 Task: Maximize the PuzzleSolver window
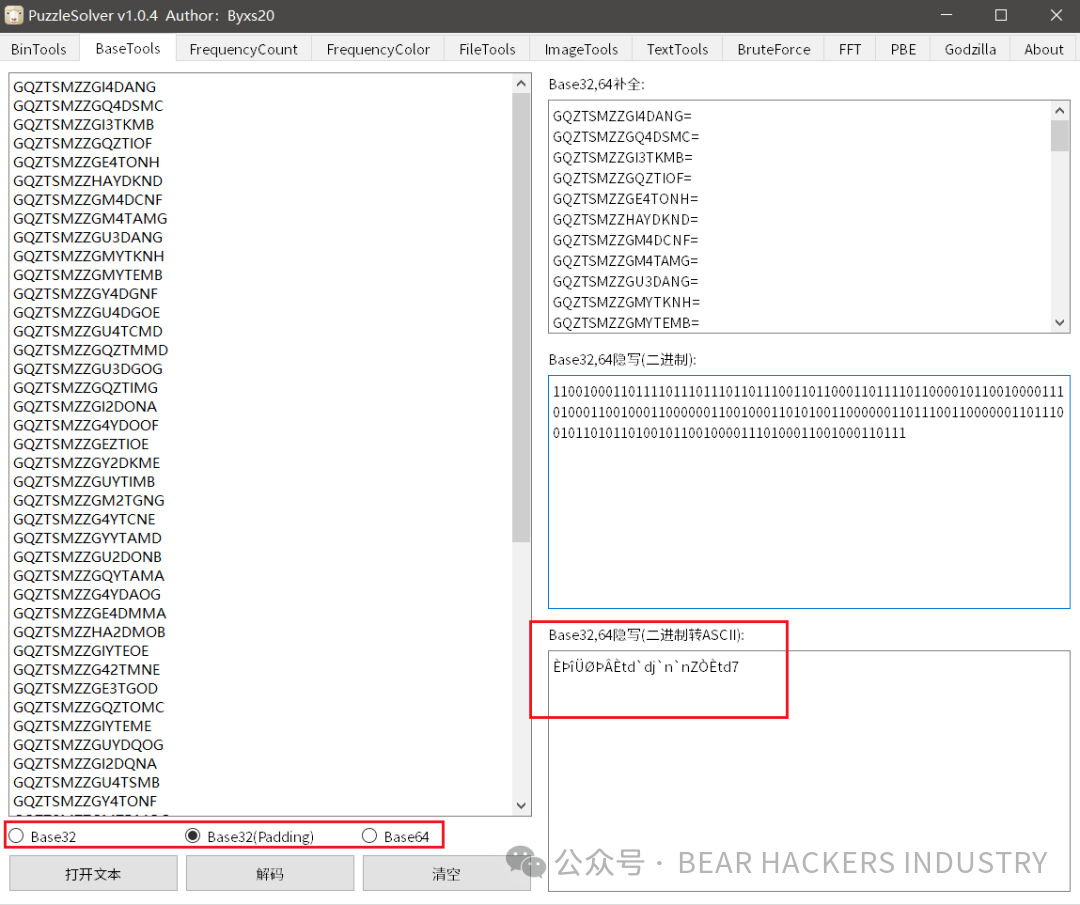coord(1001,15)
